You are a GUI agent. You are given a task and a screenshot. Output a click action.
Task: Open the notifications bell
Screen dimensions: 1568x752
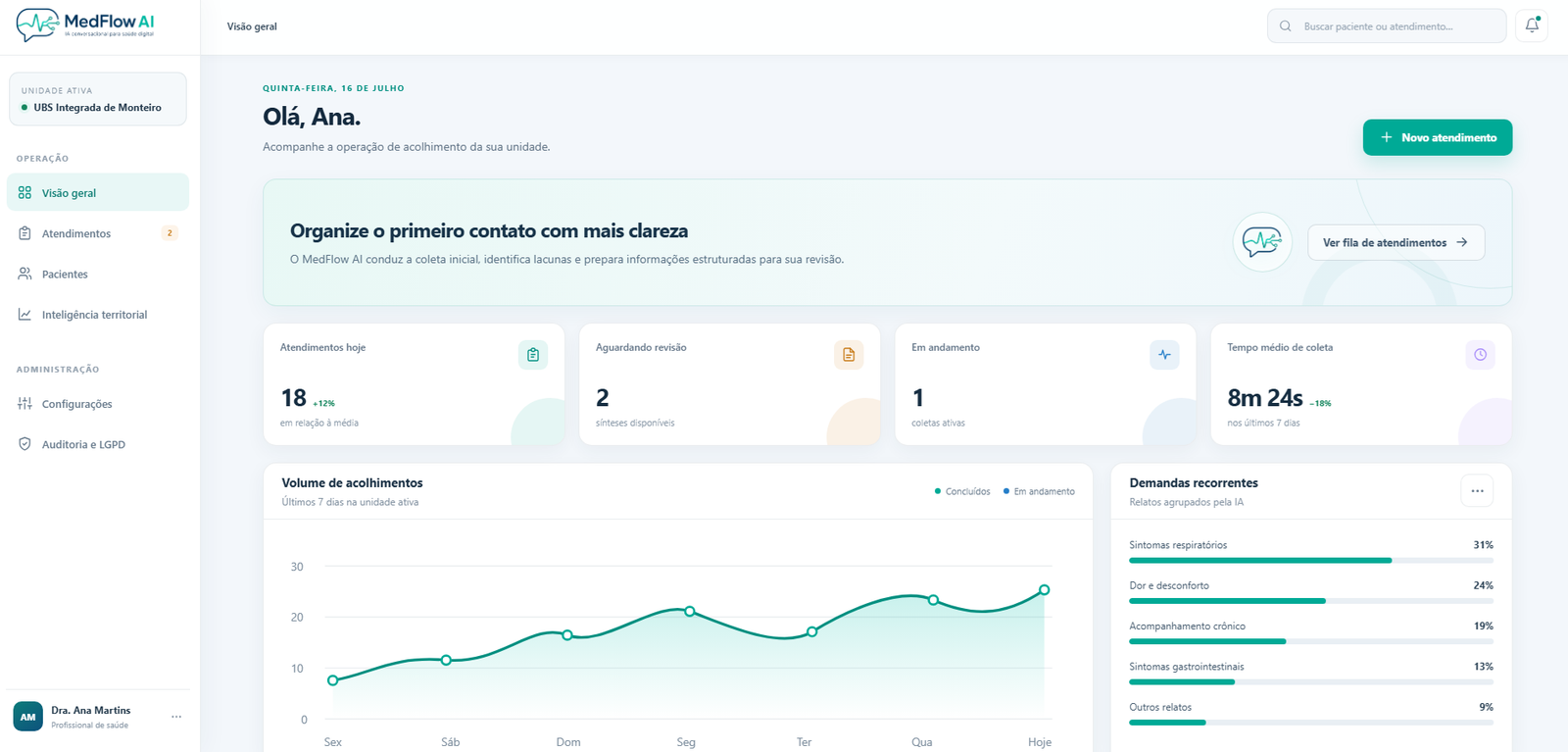1532,25
